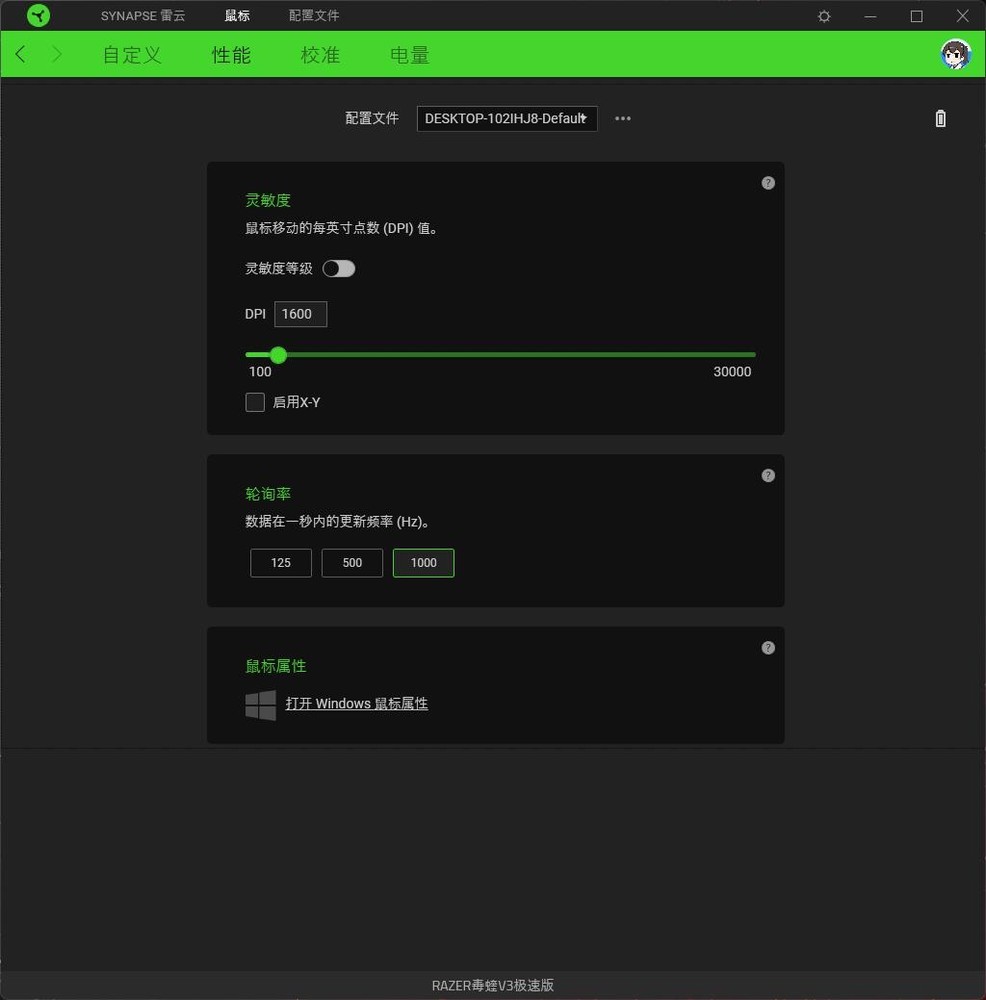This screenshot has width=986, height=1000.
Task: Expand the DESKTOP-102IHJ8-Default profile dropdown
Action: (507, 119)
